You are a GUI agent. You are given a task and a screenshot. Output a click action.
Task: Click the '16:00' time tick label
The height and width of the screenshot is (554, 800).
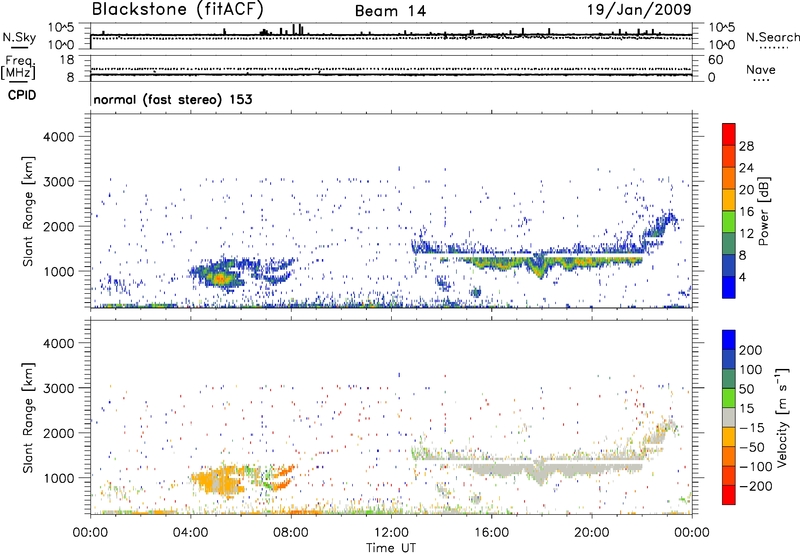(491, 533)
